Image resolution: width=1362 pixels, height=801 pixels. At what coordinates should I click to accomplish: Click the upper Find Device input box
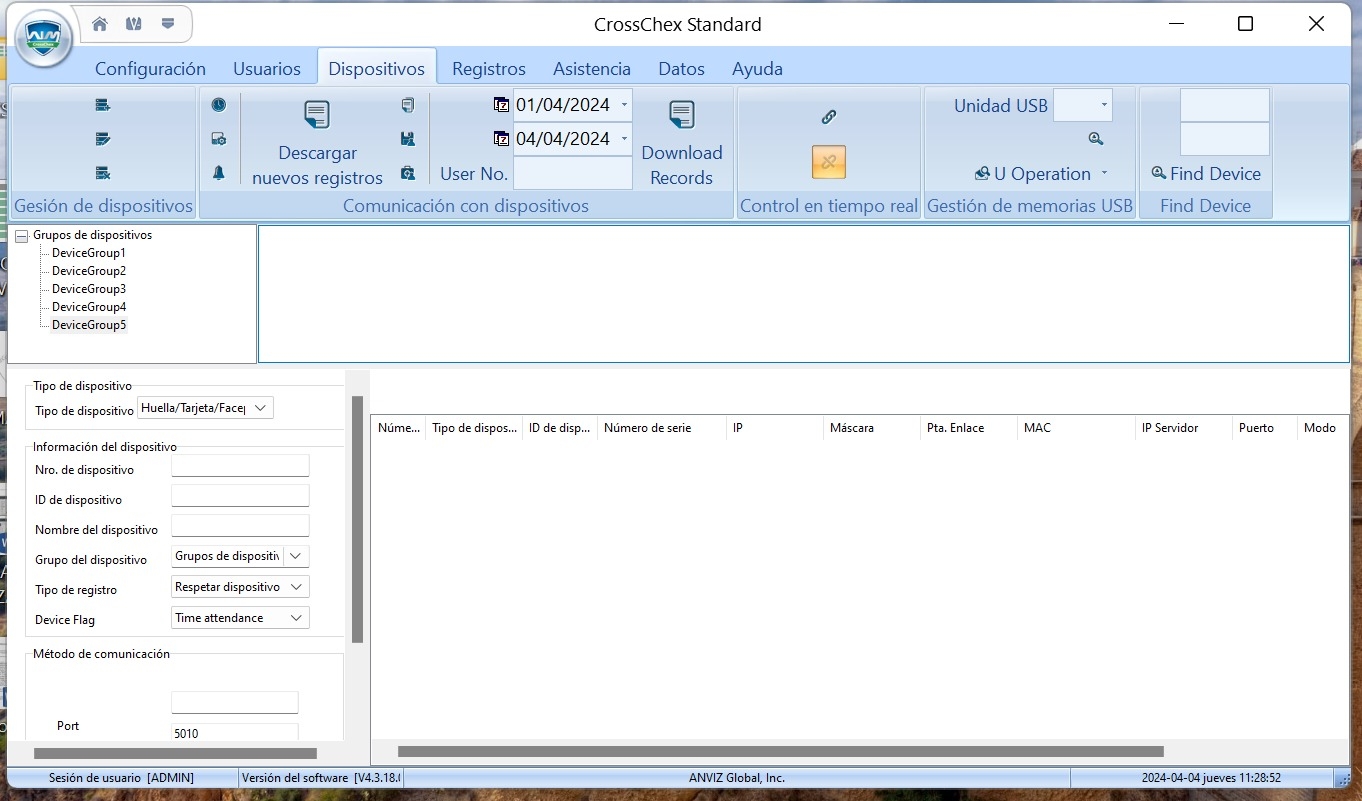click(x=1225, y=105)
